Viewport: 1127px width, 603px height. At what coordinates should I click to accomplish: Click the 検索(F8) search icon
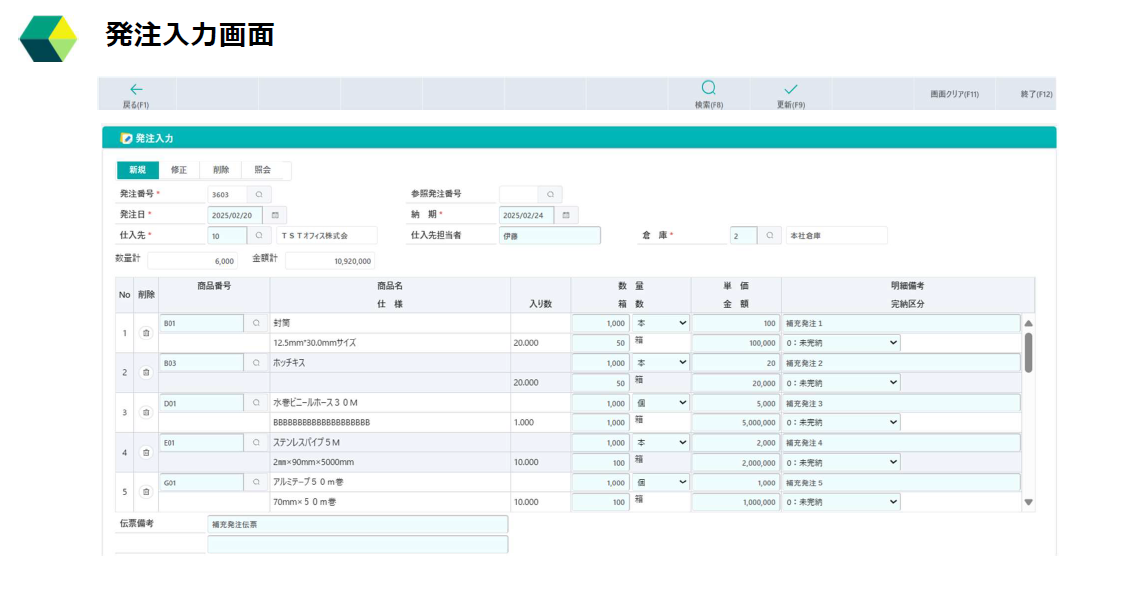click(707, 90)
